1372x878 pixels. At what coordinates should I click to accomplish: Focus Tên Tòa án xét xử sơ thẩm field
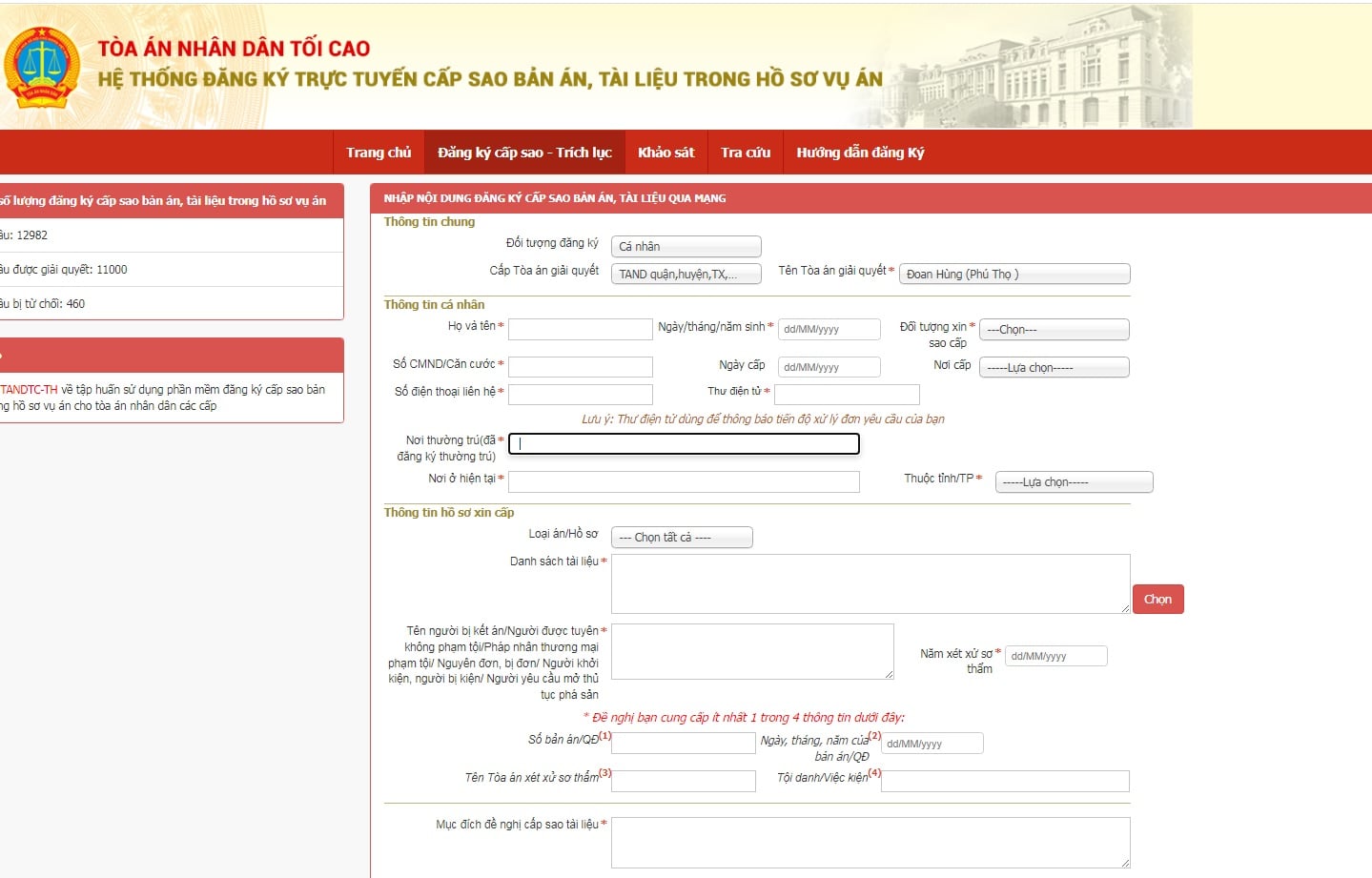click(x=684, y=781)
